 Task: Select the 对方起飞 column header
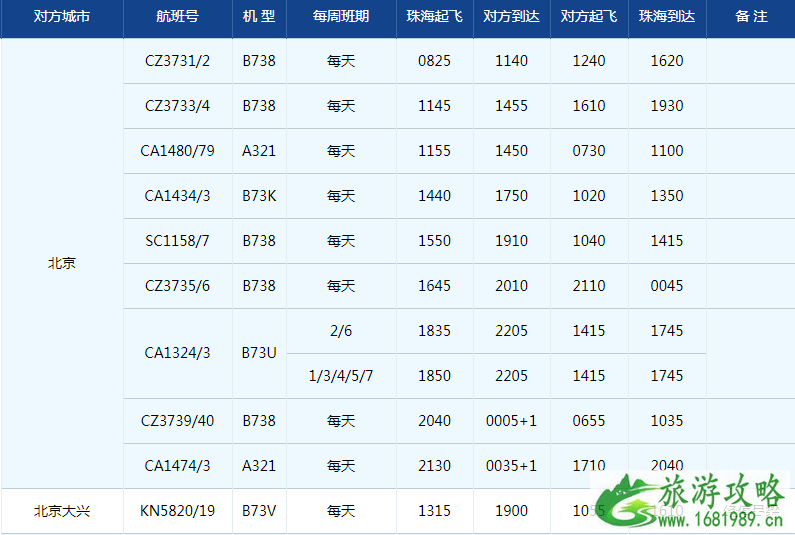point(589,17)
